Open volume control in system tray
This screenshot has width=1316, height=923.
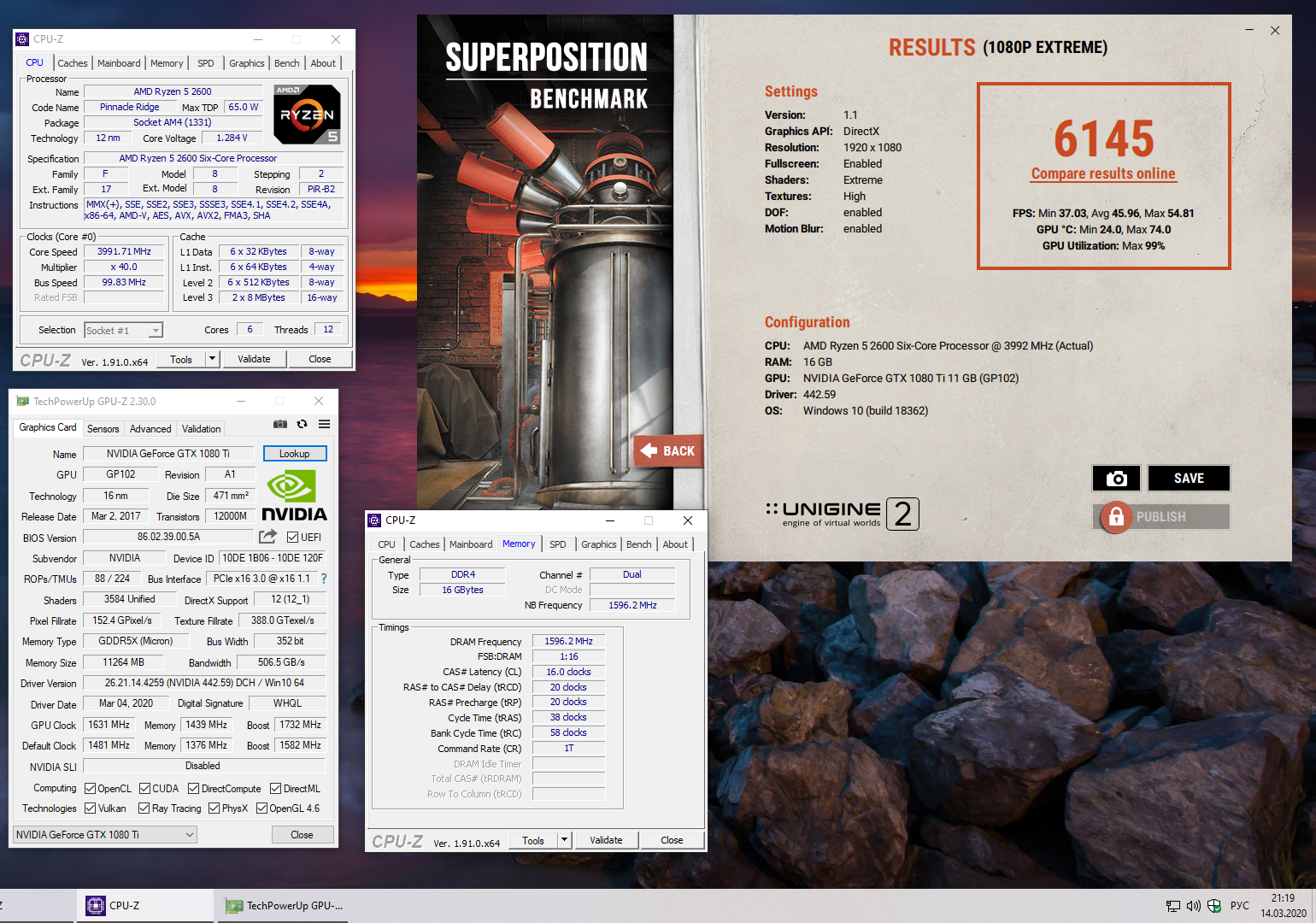point(1194,906)
